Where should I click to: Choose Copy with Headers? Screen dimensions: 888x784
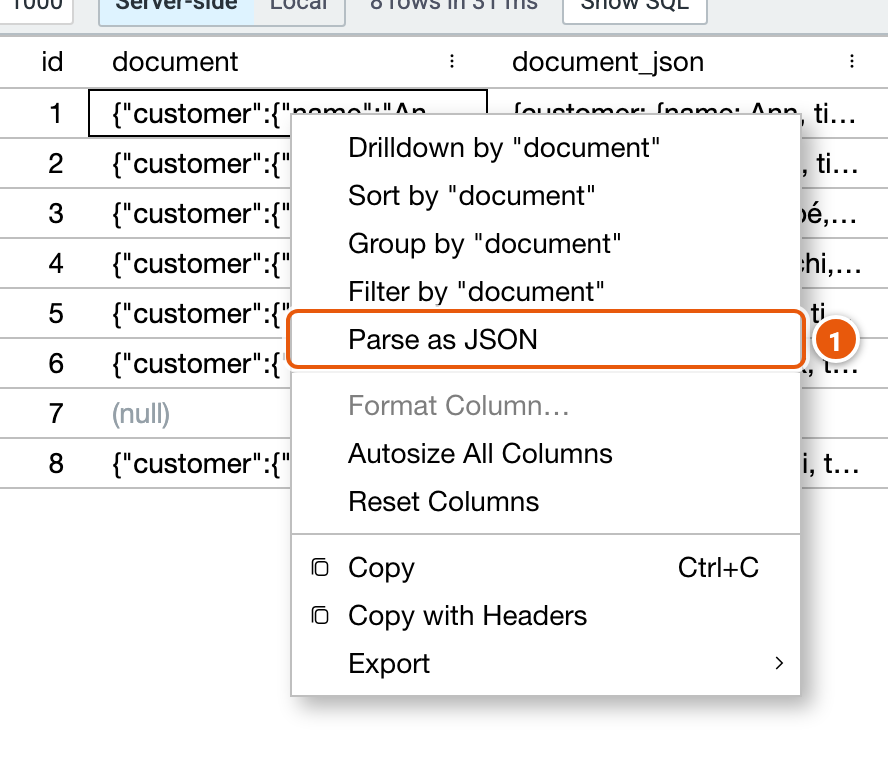click(545, 615)
